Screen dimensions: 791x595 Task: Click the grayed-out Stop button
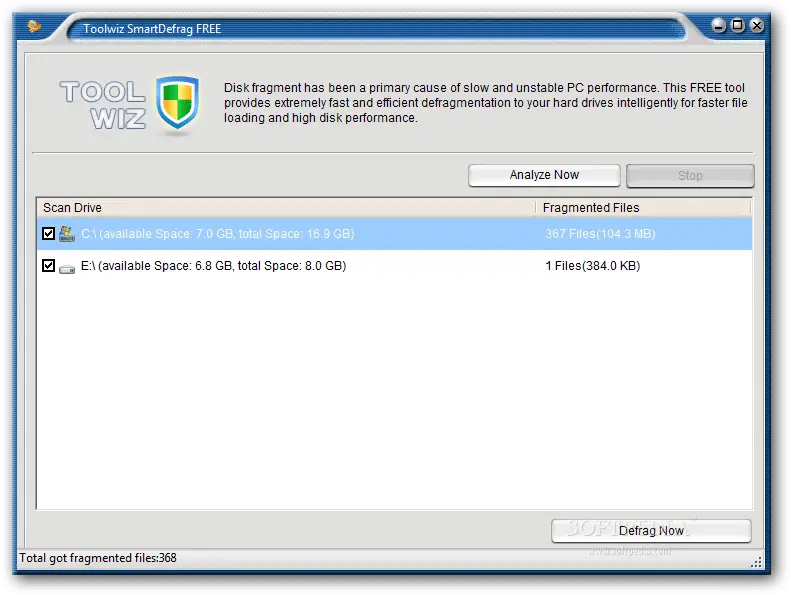click(x=690, y=176)
